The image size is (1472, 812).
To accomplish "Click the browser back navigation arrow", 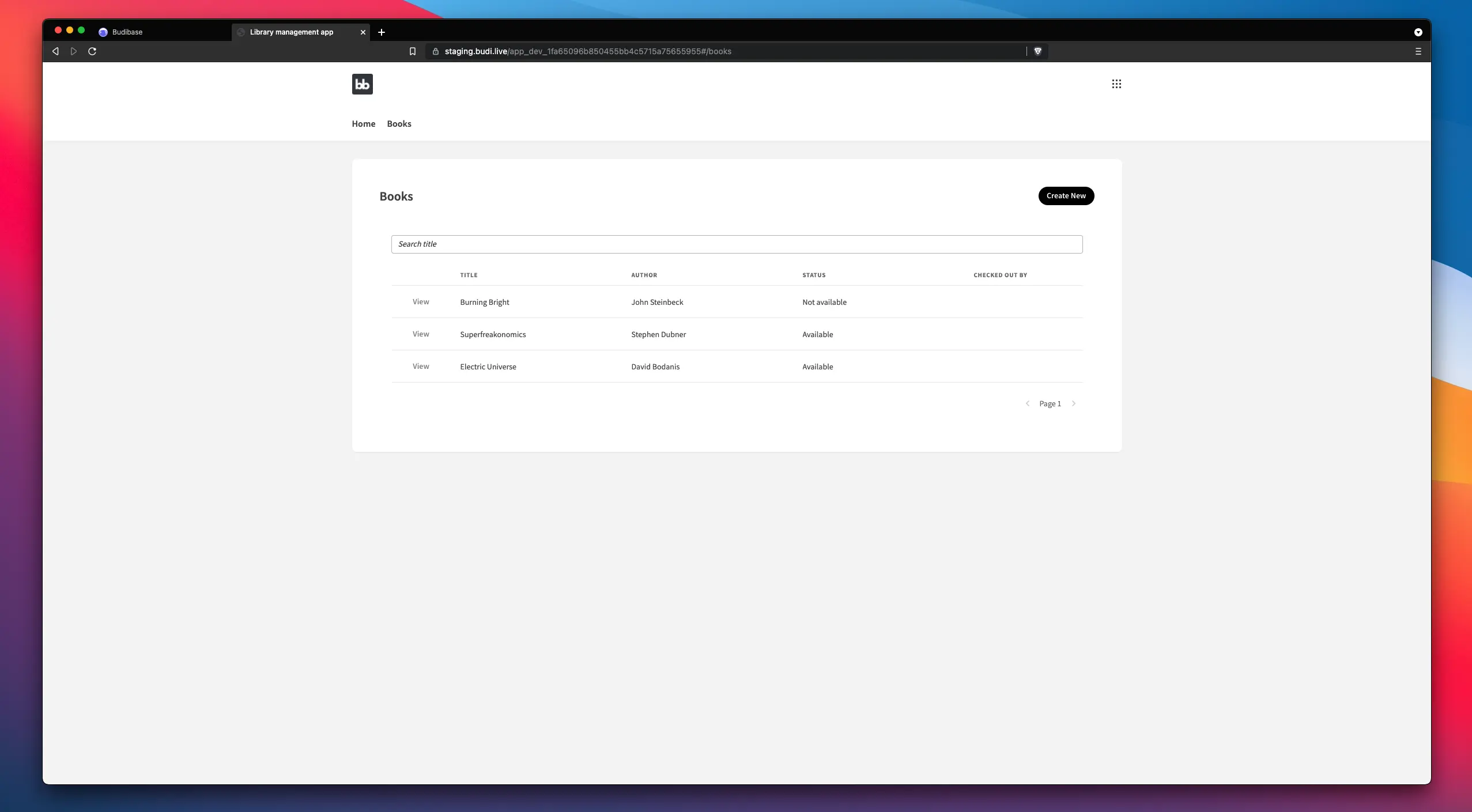I will pos(55,51).
